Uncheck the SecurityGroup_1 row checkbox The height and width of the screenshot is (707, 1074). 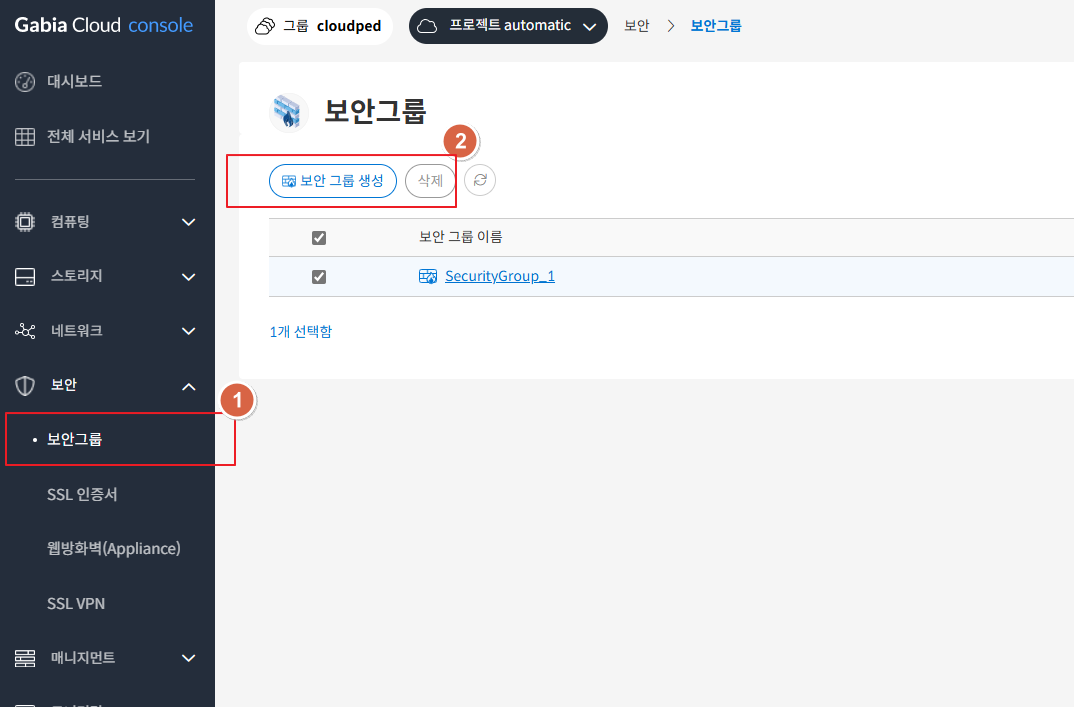tap(319, 277)
